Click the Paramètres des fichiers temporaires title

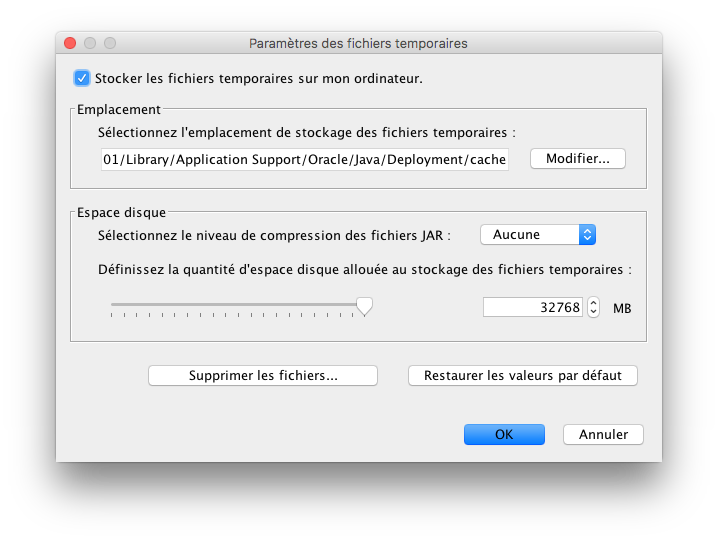358,43
